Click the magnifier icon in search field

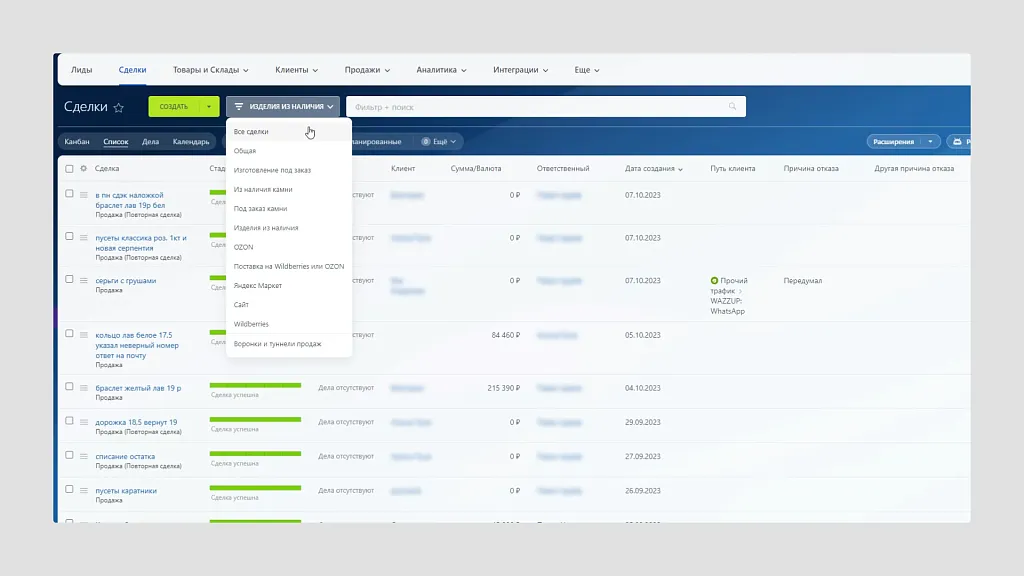click(x=733, y=107)
